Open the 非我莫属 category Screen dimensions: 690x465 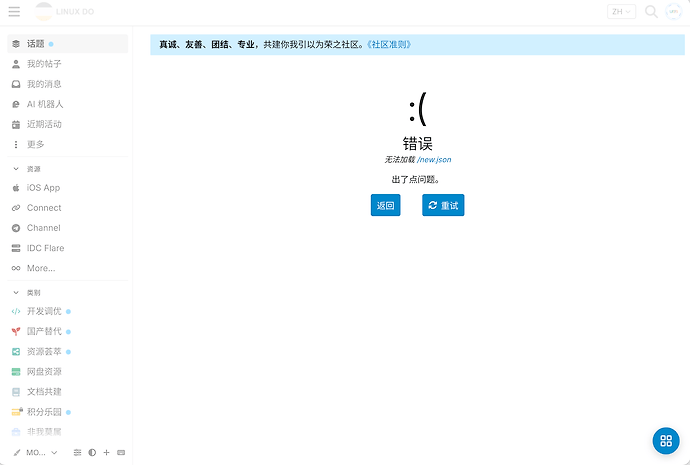point(67,432)
